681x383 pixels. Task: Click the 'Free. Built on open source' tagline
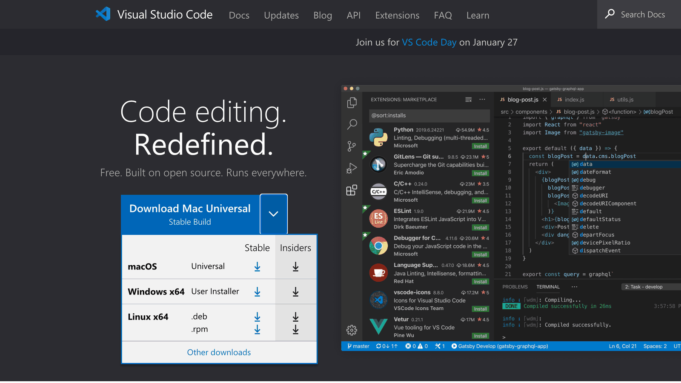click(203, 173)
